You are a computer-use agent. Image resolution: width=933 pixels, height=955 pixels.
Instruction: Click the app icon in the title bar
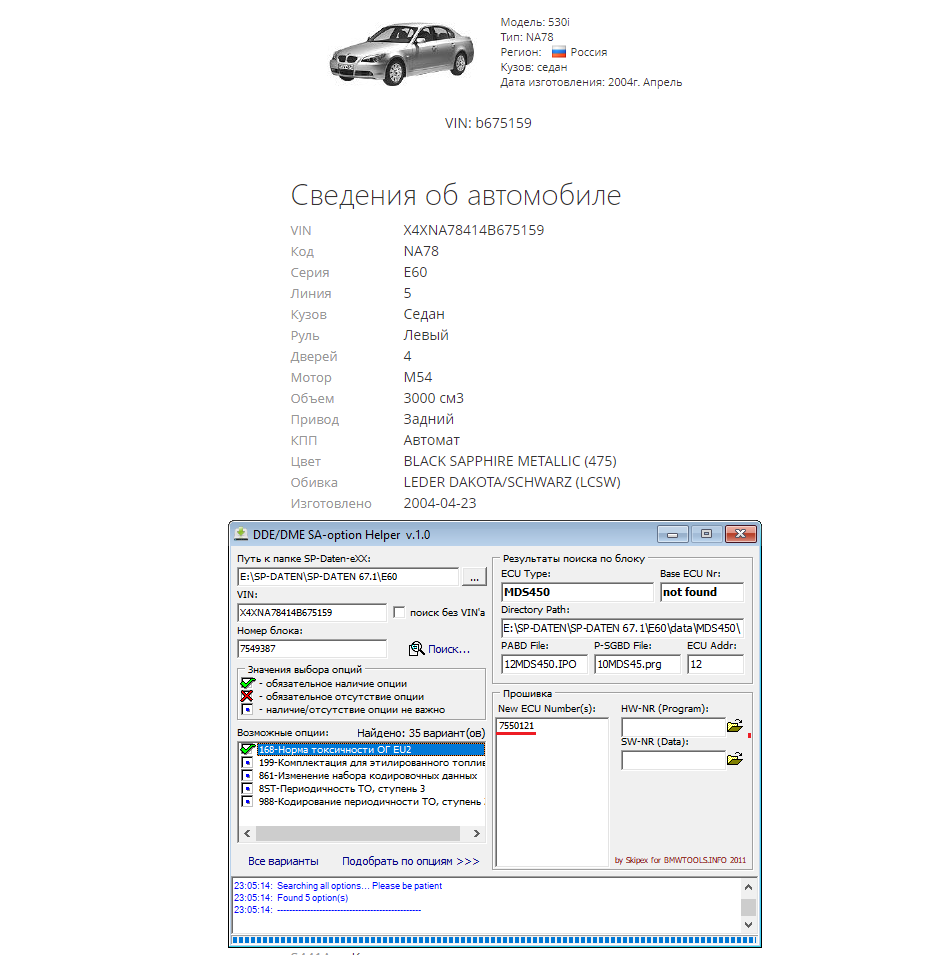point(240,534)
